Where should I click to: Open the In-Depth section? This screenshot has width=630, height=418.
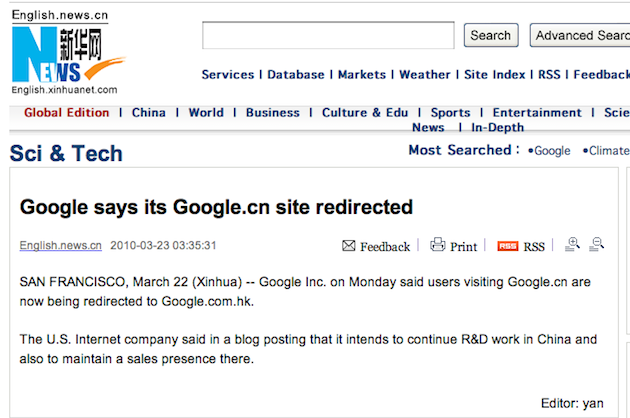pyautogui.click(x=498, y=128)
